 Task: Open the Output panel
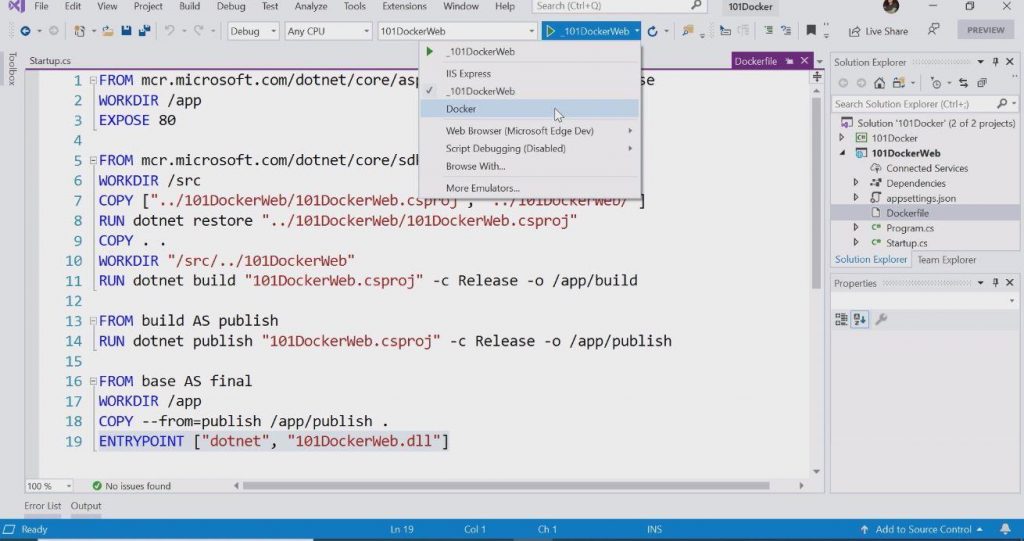point(86,506)
